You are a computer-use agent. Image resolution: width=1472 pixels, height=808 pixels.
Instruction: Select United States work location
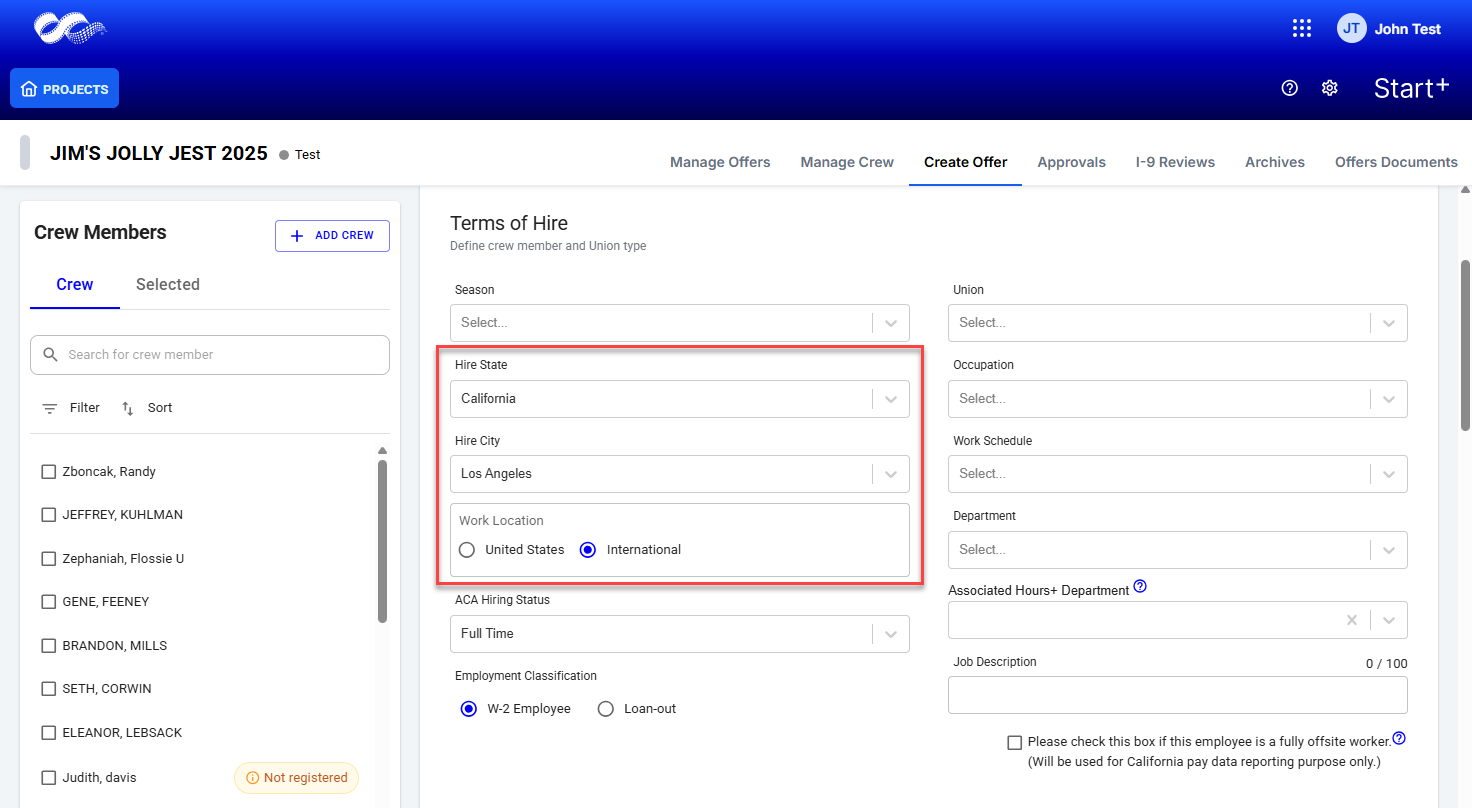point(467,550)
